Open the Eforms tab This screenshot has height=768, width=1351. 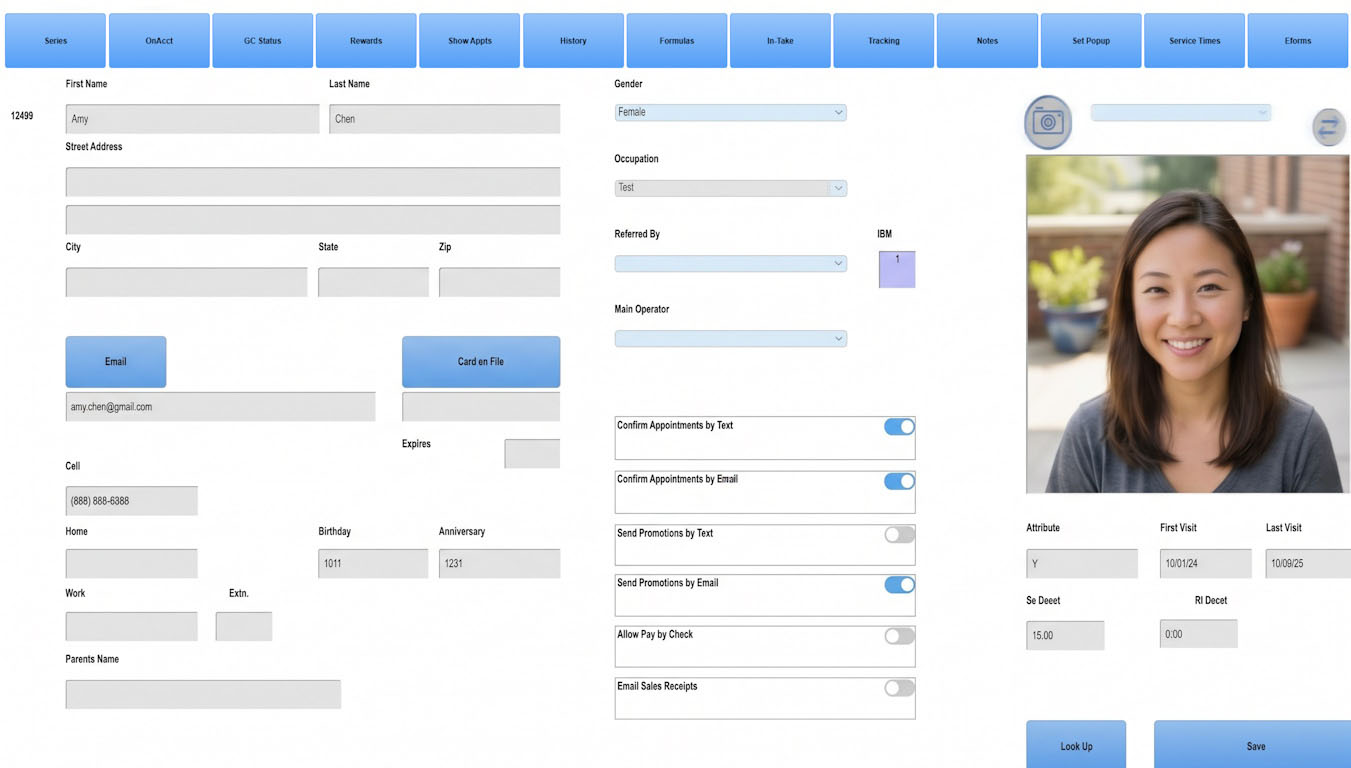[x=1298, y=41]
